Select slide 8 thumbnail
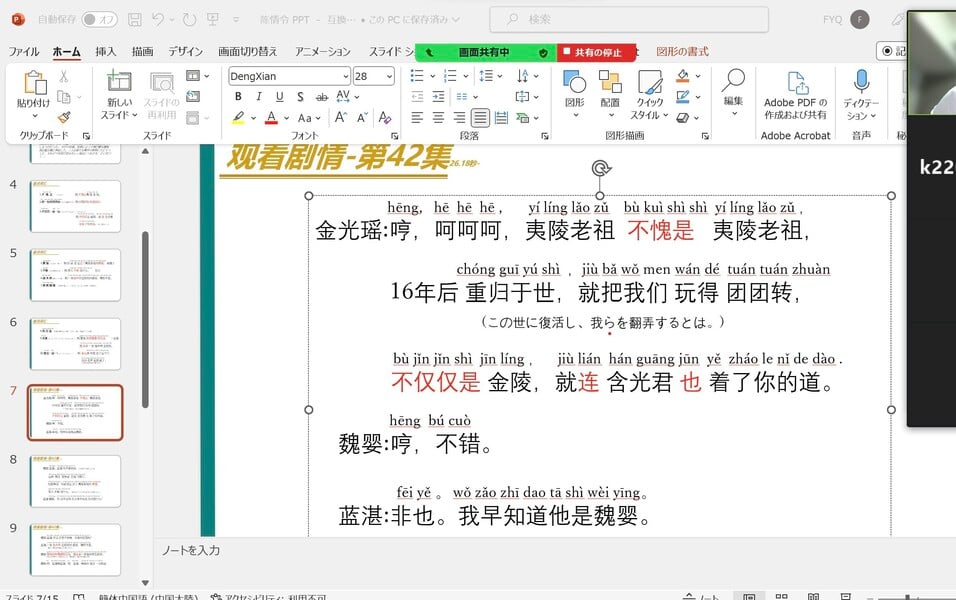Image resolution: width=956 pixels, height=600 pixels. [x=75, y=481]
